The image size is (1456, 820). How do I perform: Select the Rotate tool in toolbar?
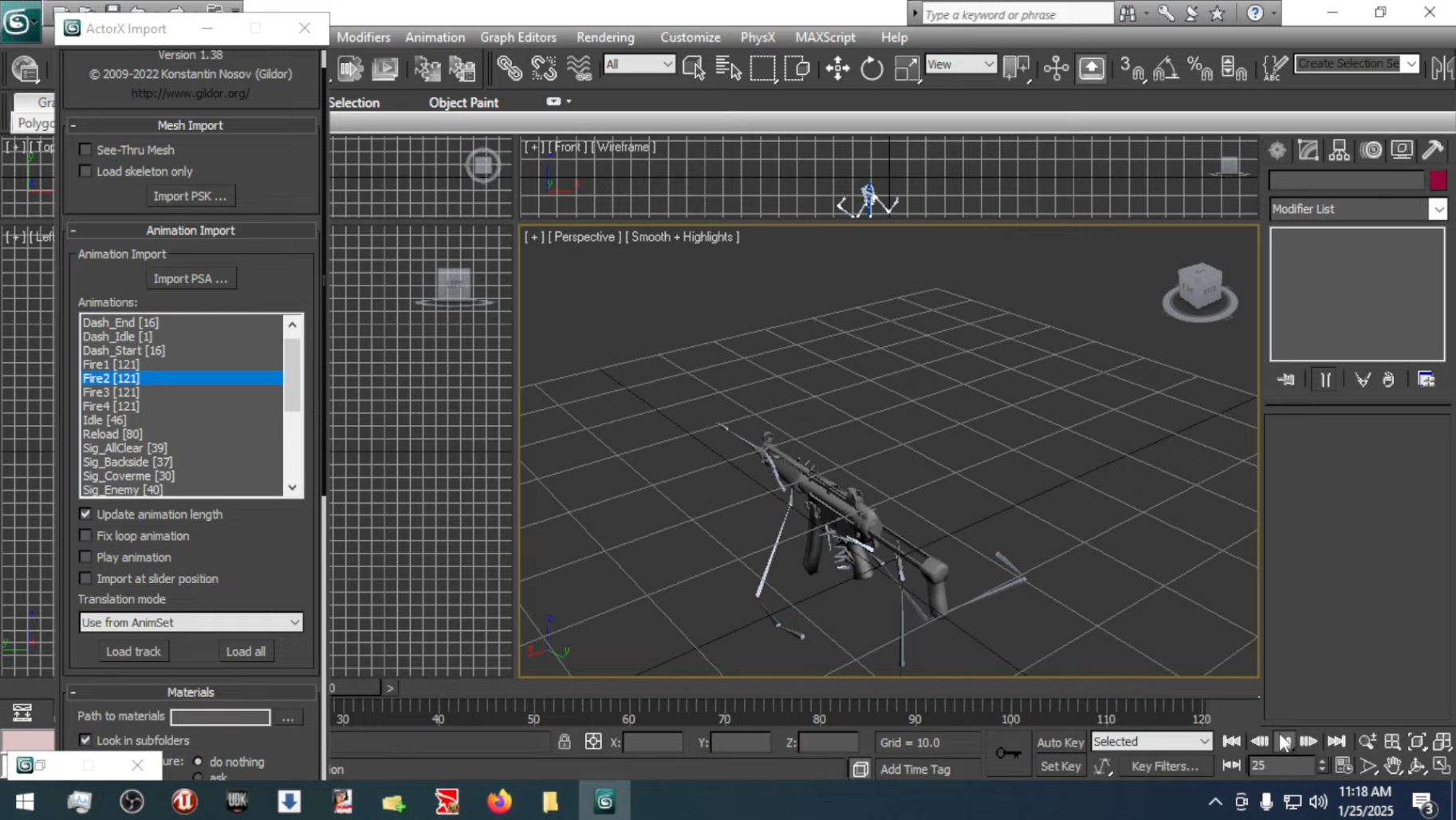872,69
